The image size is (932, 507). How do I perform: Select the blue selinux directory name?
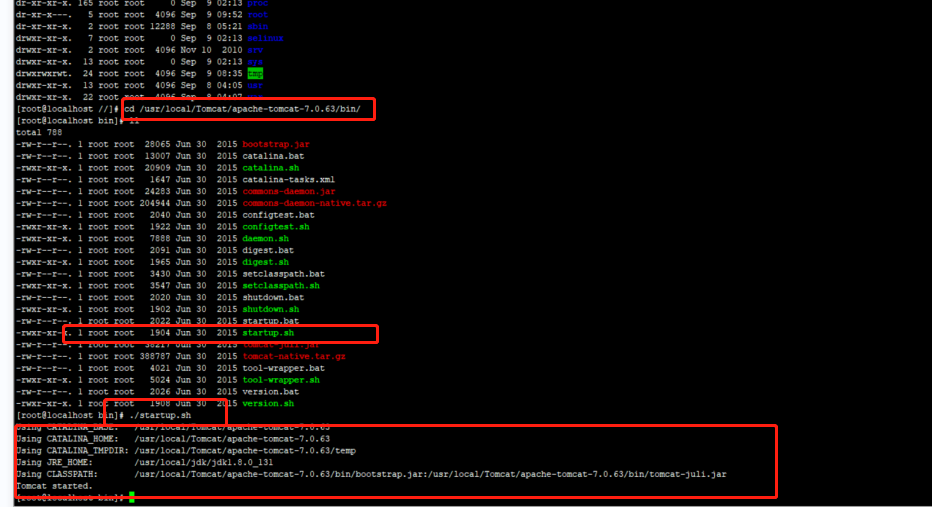tap(265, 38)
